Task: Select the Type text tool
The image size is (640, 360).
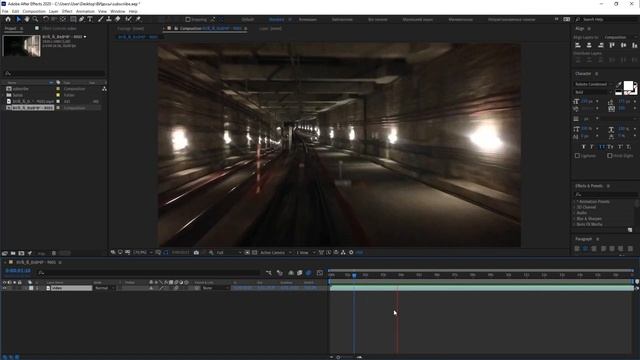Action: tap(90, 19)
